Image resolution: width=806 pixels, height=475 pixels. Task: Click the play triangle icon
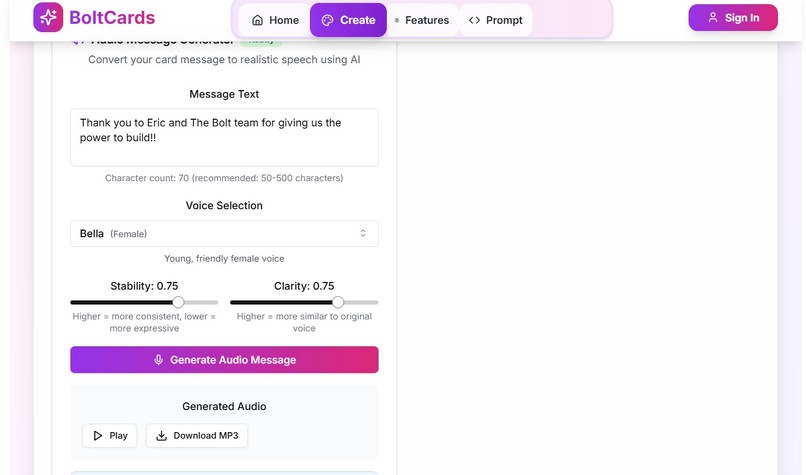click(x=98, y=435)
